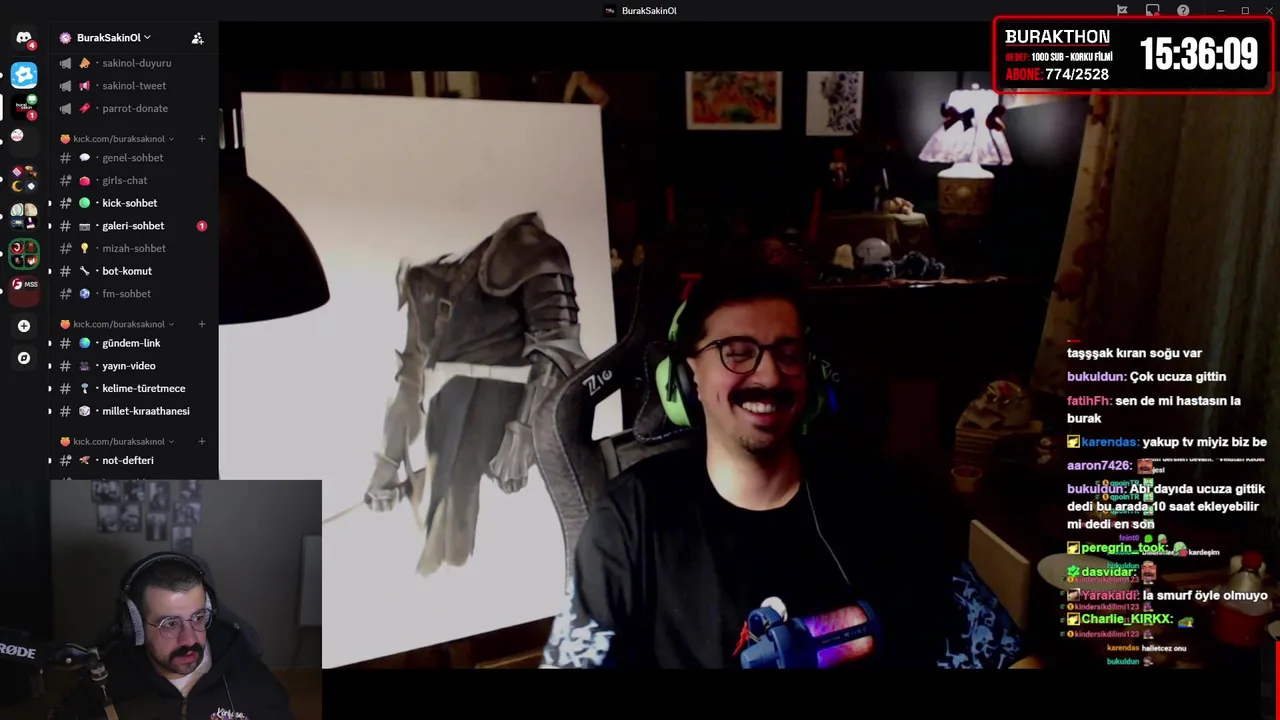The image size is (1280, 720).
Task: Open the genel-sohbet channel
Action: [x=133, y=158]
